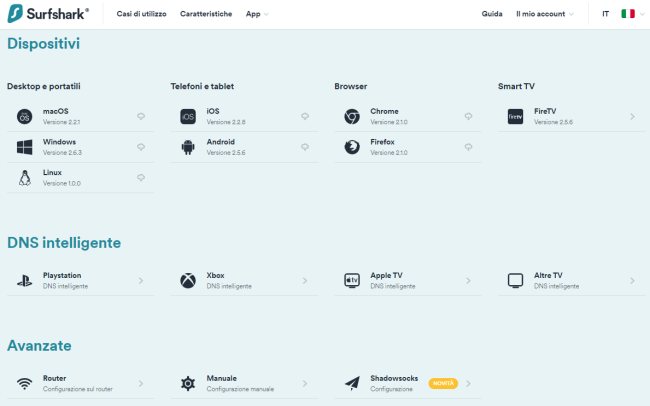The image size is (650, 406).
Task: Download Windows app via cloud icon
Action: click(x=141, y=147)
